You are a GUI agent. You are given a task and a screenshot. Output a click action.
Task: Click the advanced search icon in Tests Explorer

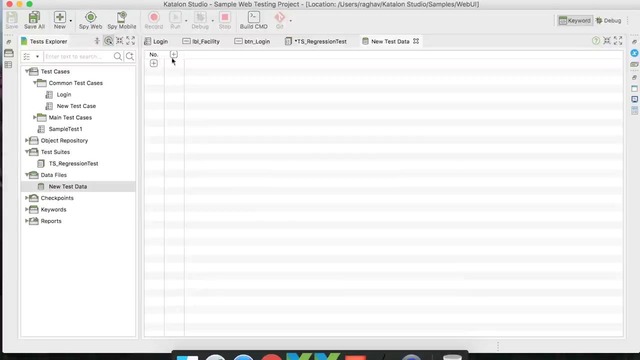coord(130,56)
